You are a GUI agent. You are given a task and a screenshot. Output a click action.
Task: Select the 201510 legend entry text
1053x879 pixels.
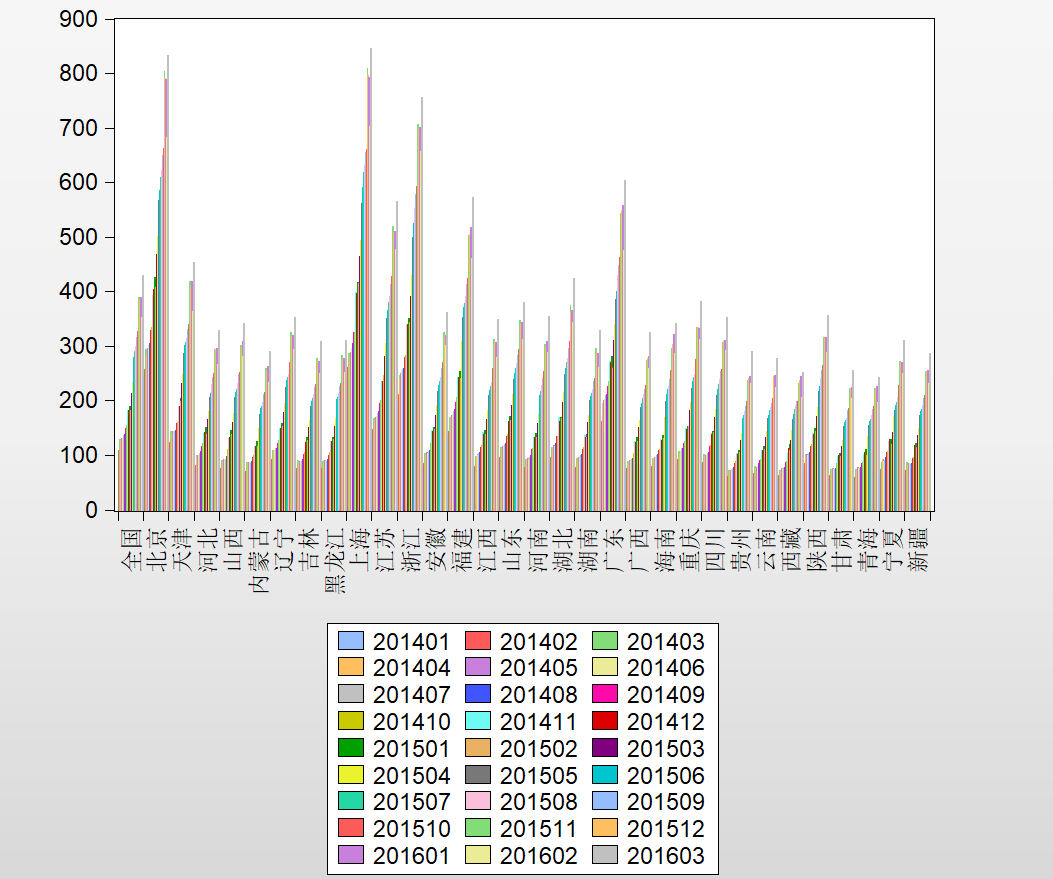pyautogui.click(x=411, y=829)
